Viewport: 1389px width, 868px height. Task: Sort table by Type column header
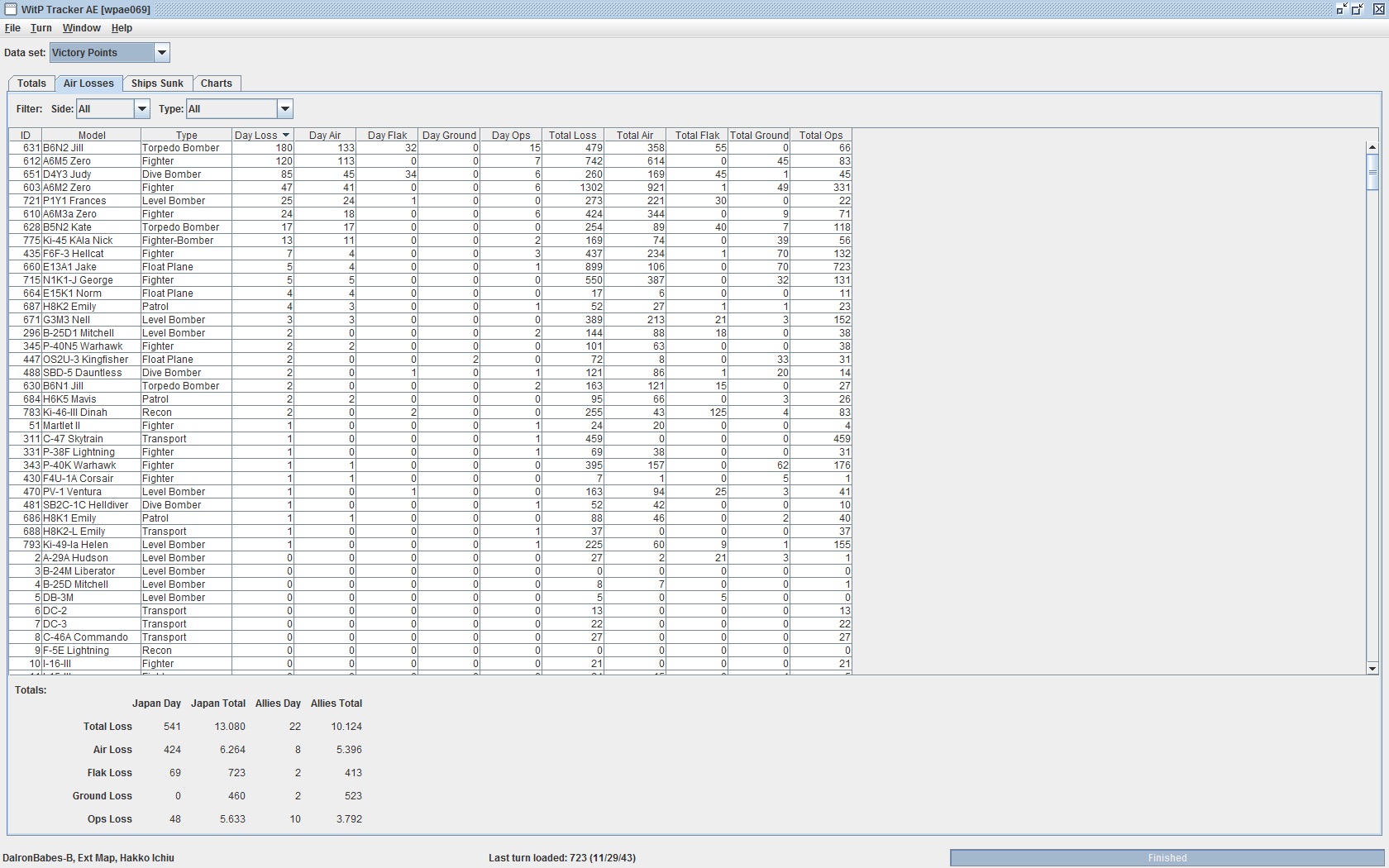187,136
